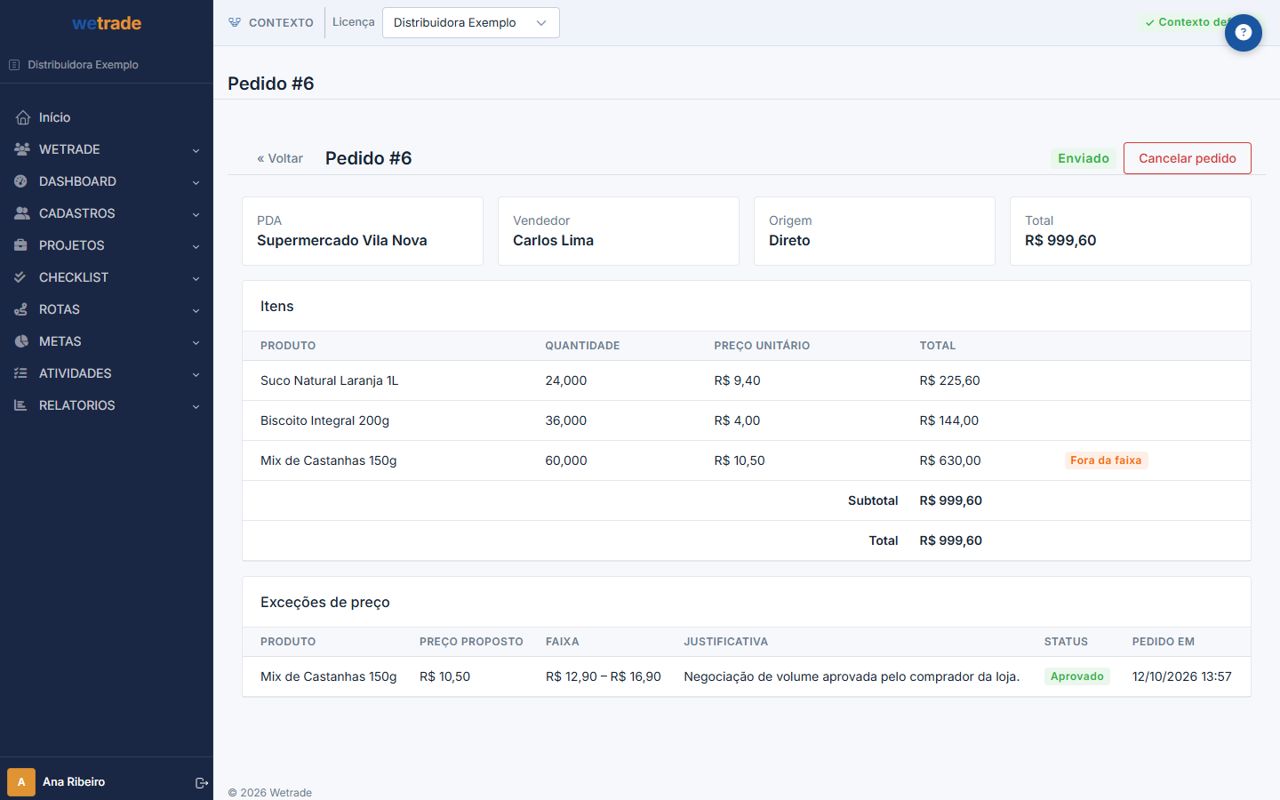Click the ROTAS route icon
This screenshot has width=1280, height=800.
point(22,310)
